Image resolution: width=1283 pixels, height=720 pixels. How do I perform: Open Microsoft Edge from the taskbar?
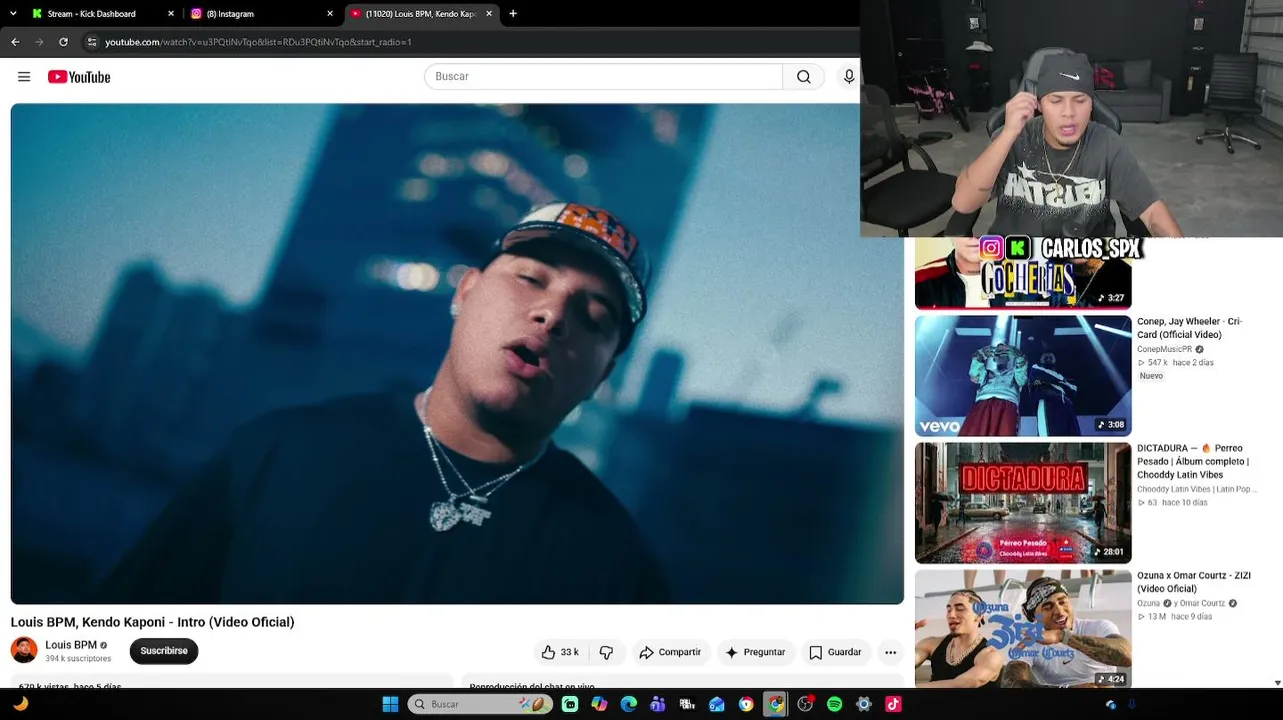coord(628,704)
